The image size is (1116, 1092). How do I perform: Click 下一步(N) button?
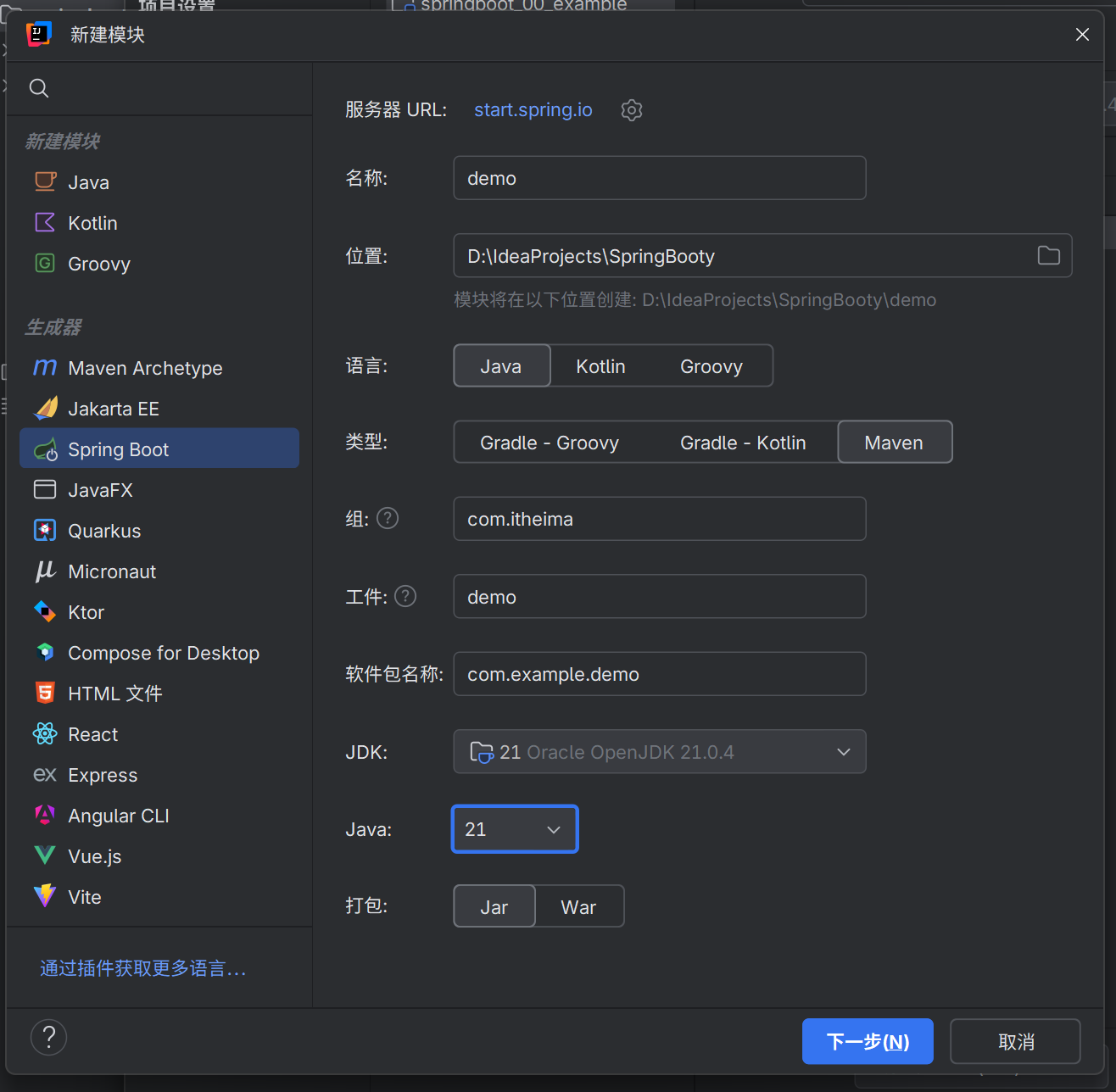(868, 1041)
